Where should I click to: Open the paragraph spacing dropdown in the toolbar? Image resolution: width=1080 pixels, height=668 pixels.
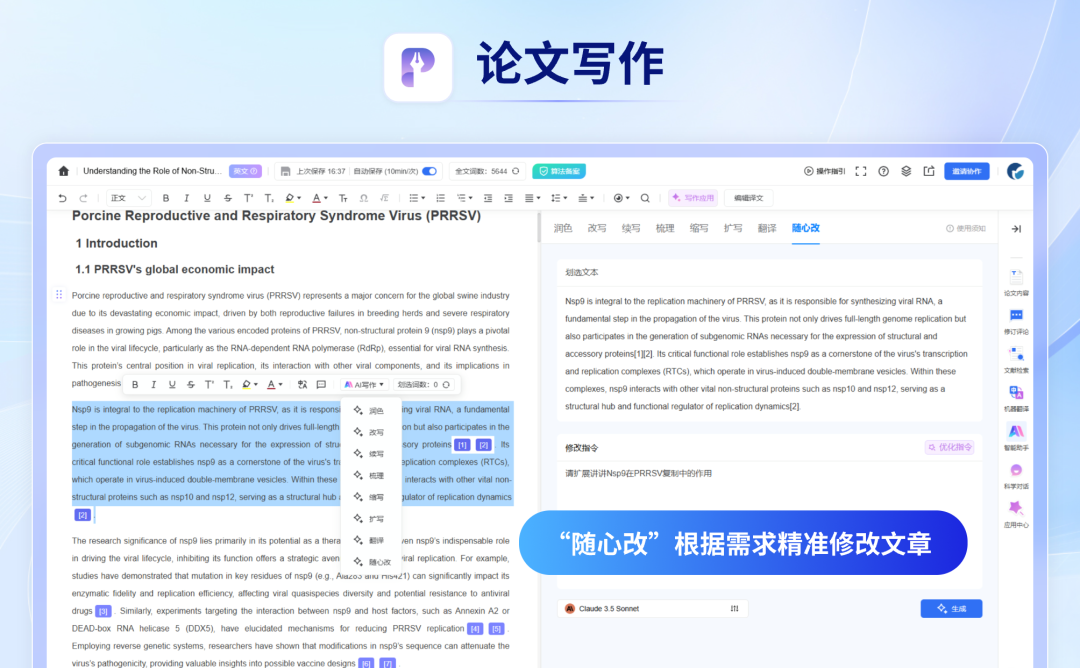(586, 198)
